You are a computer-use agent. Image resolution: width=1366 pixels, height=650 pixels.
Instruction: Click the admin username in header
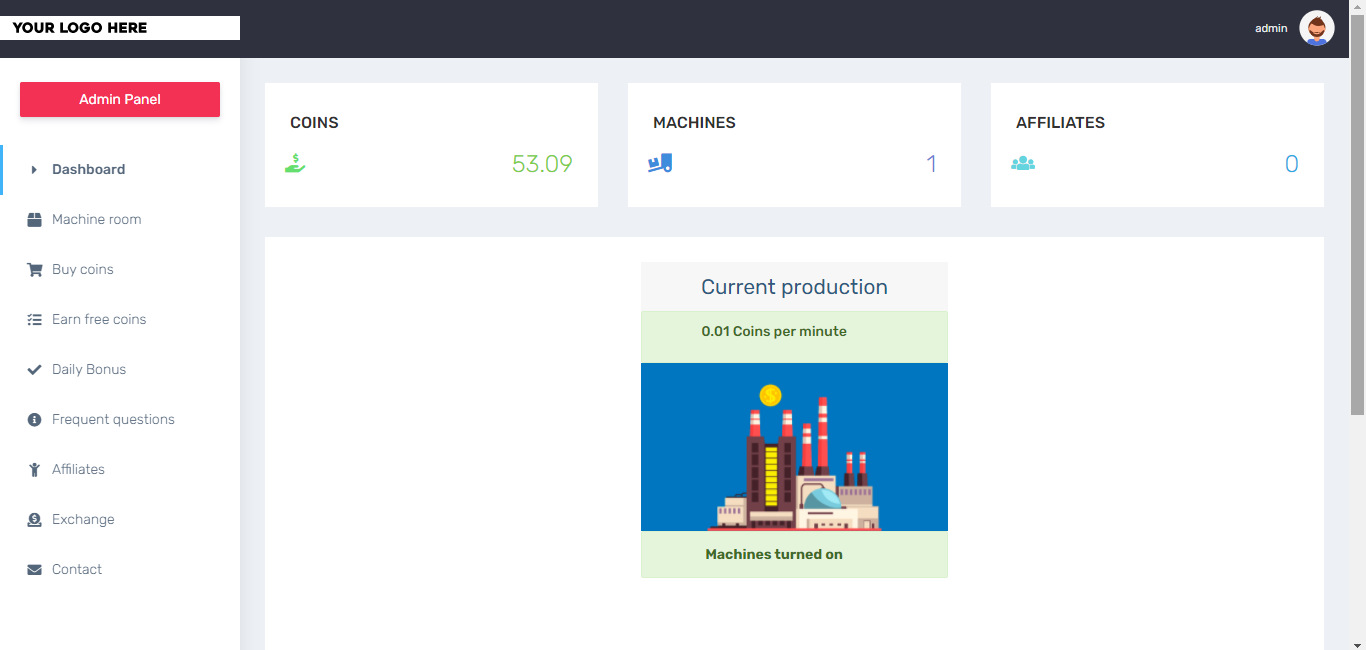[x=1271, y=28]
